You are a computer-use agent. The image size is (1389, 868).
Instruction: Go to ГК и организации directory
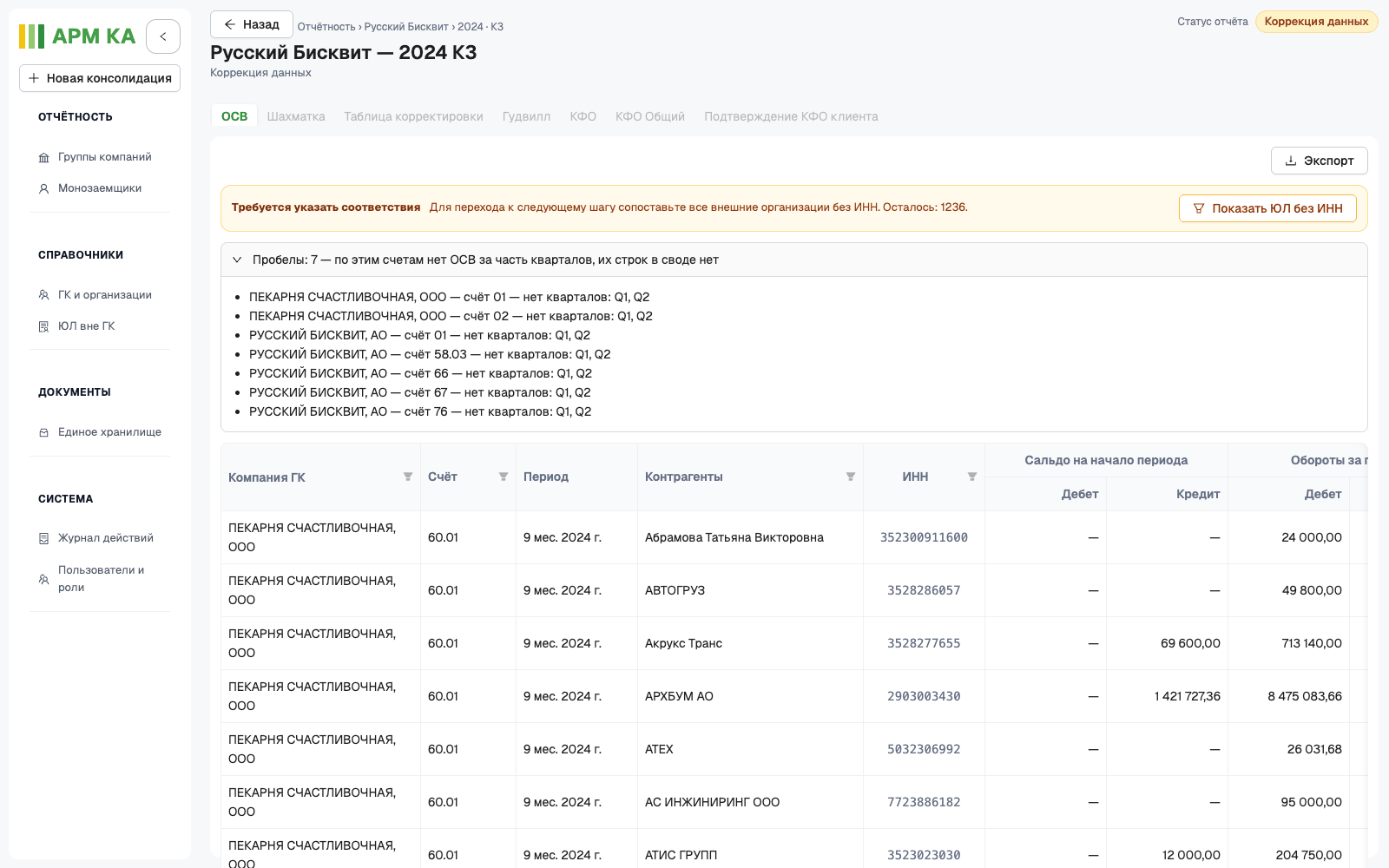(104, 295)
